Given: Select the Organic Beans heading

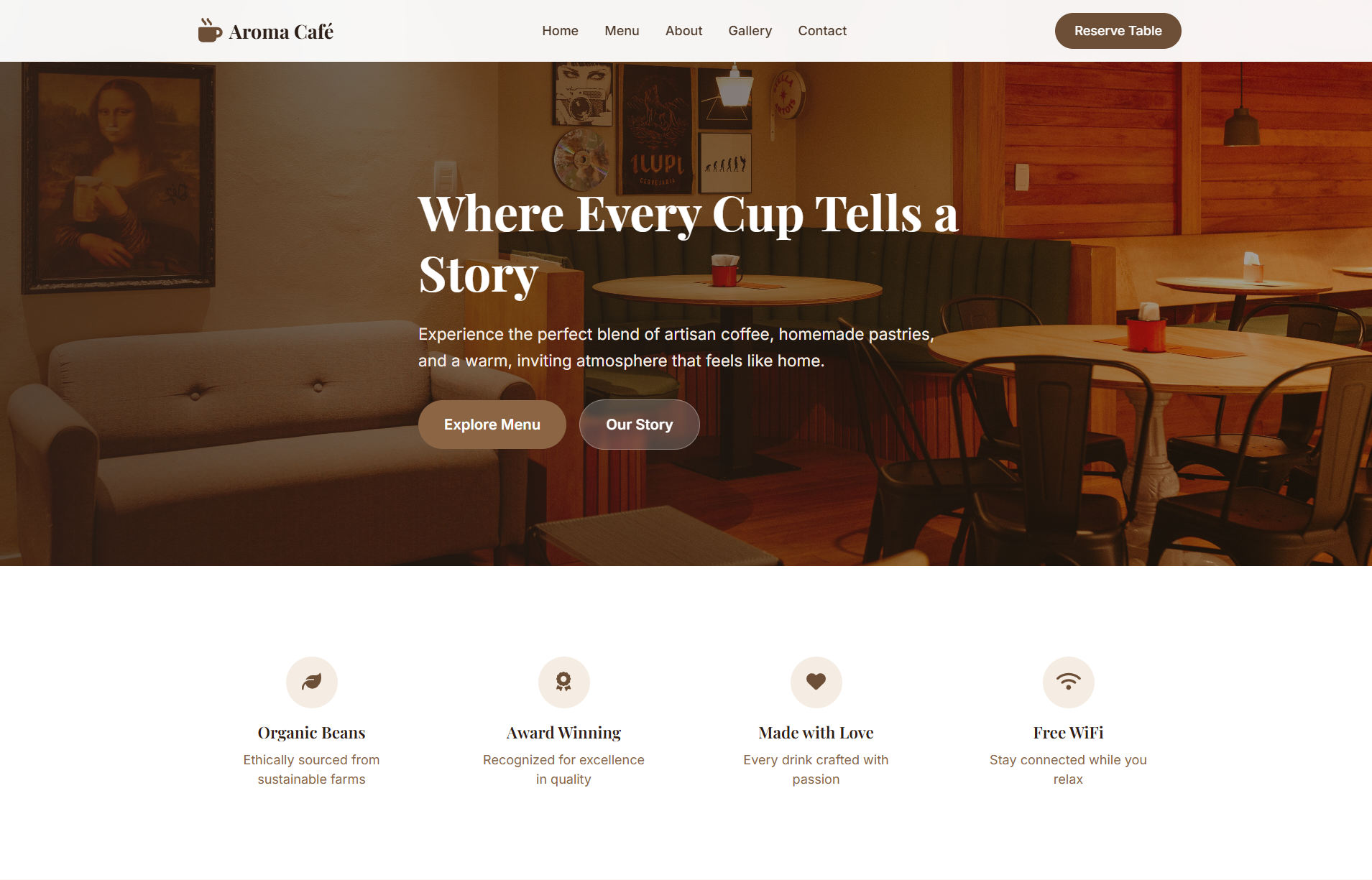Looking at the screenshot, I should (x=312, y=733).
